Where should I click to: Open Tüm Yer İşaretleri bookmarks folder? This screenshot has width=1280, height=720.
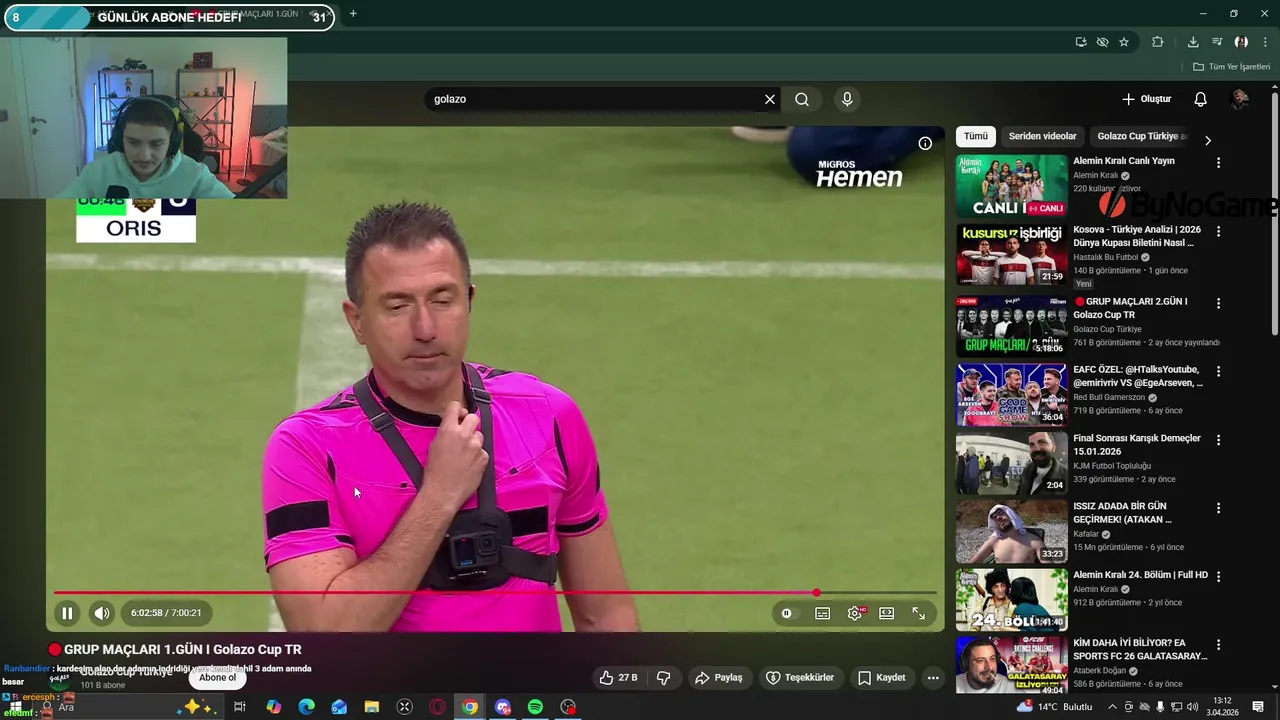point(1232,67)
